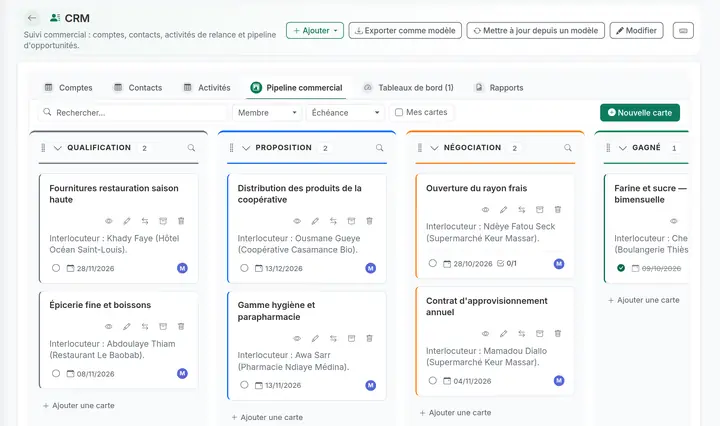Delete the Fournitures restauration saison haute card
This screenshot has height=426, width=720.
181,221
